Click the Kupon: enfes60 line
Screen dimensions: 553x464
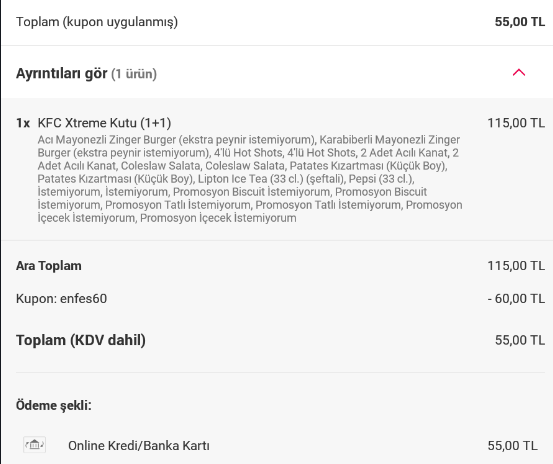pyautogui.click(x=61, y=299)
